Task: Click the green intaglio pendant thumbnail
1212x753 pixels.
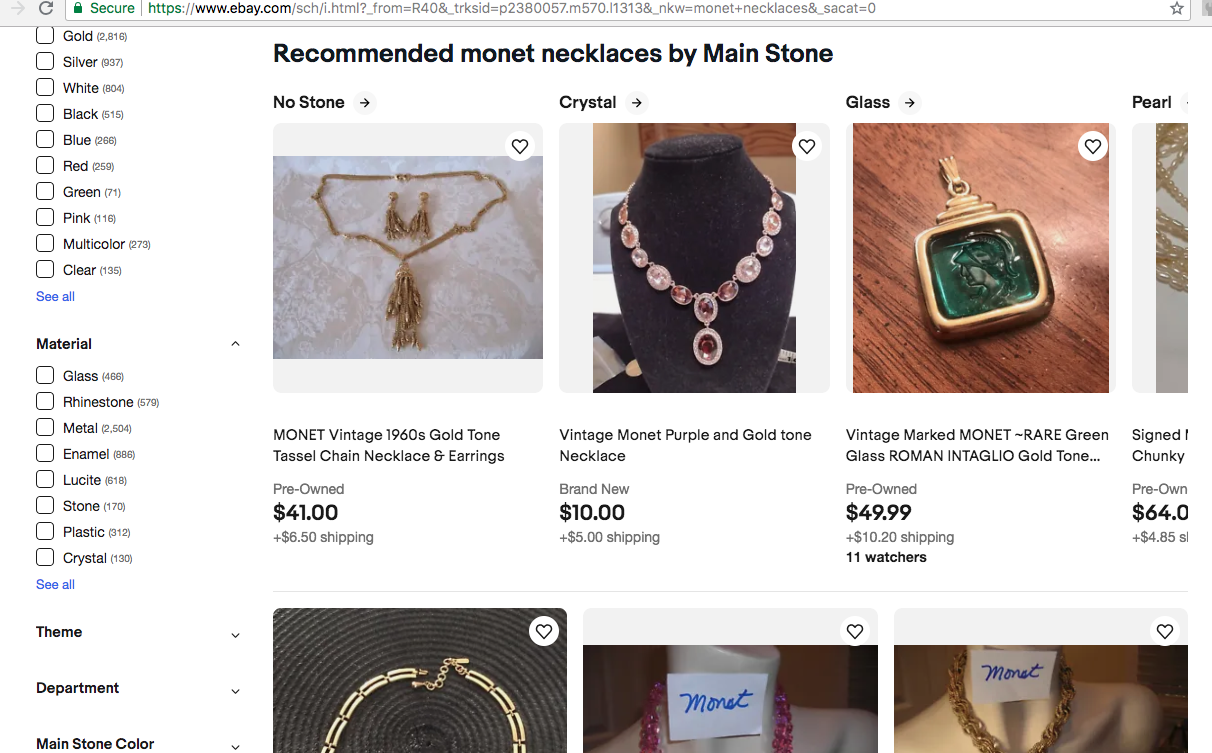Action: (980, 258)
